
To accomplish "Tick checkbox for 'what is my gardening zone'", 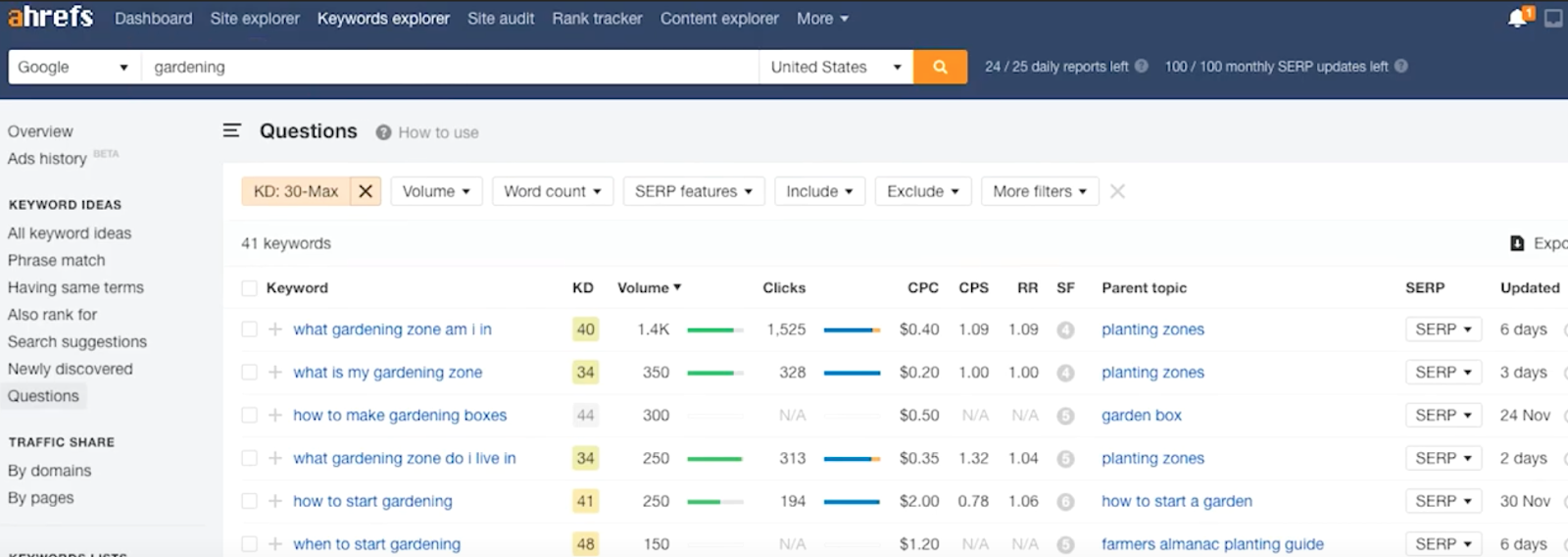I will [249, 373].
